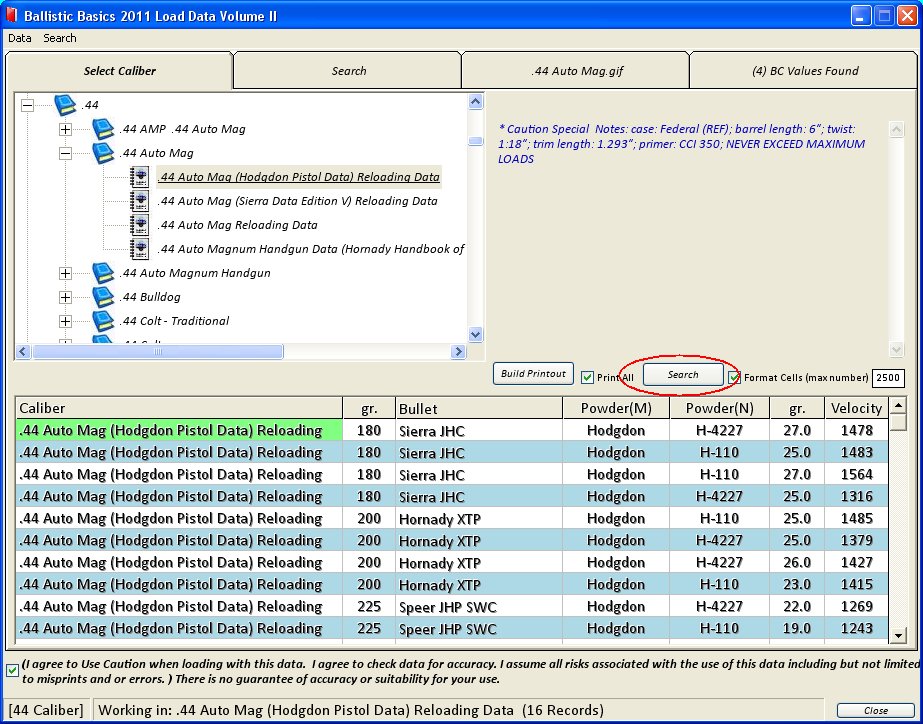Expand the .44 Auto Magnum Handgun node
Screen dimensions: 923x724
point(66,273)
